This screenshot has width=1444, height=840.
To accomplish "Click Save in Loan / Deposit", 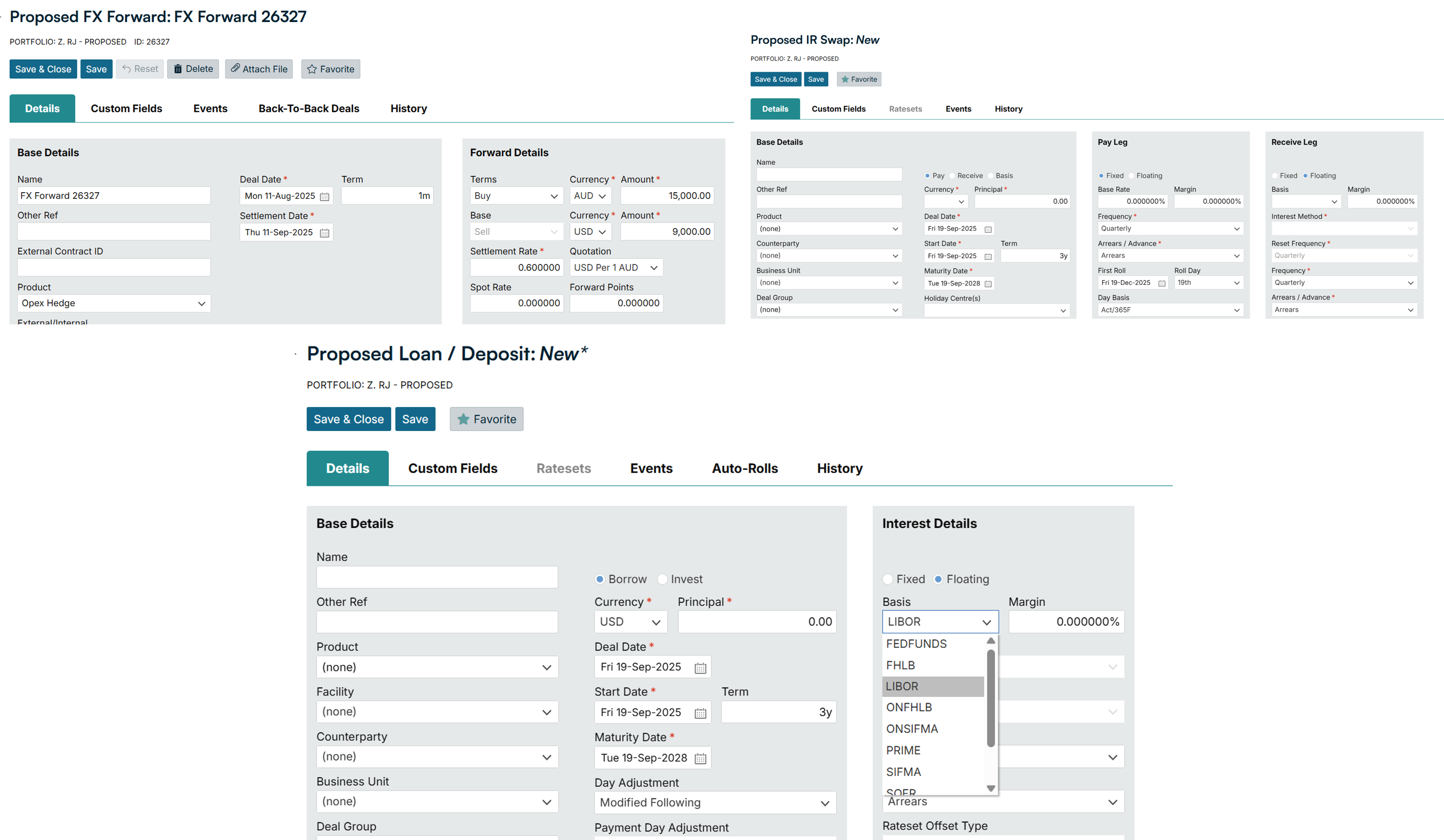I will coord(415,419).
